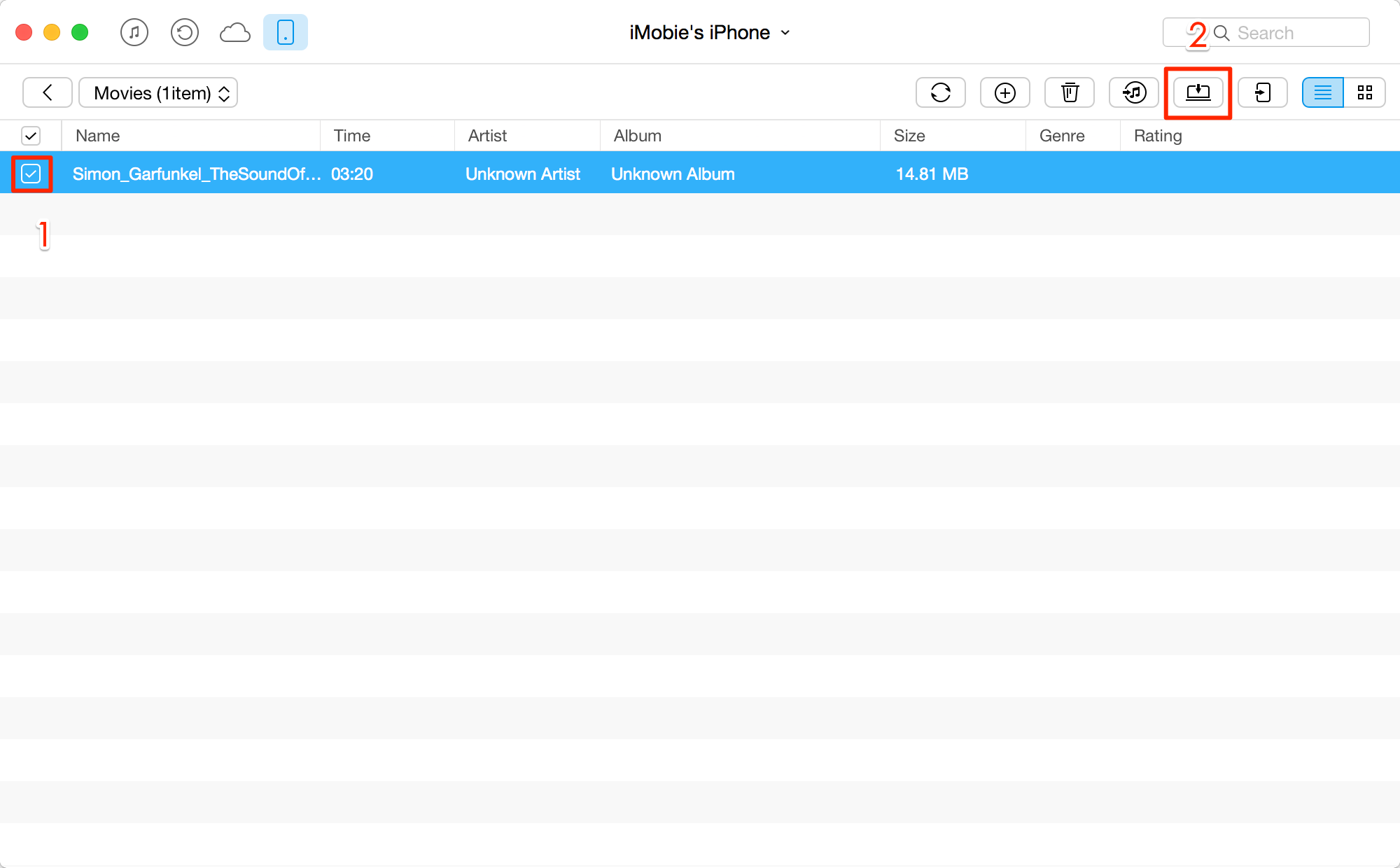1400x868 pixels.
Task: Close the window with red button
Action: 24,32
